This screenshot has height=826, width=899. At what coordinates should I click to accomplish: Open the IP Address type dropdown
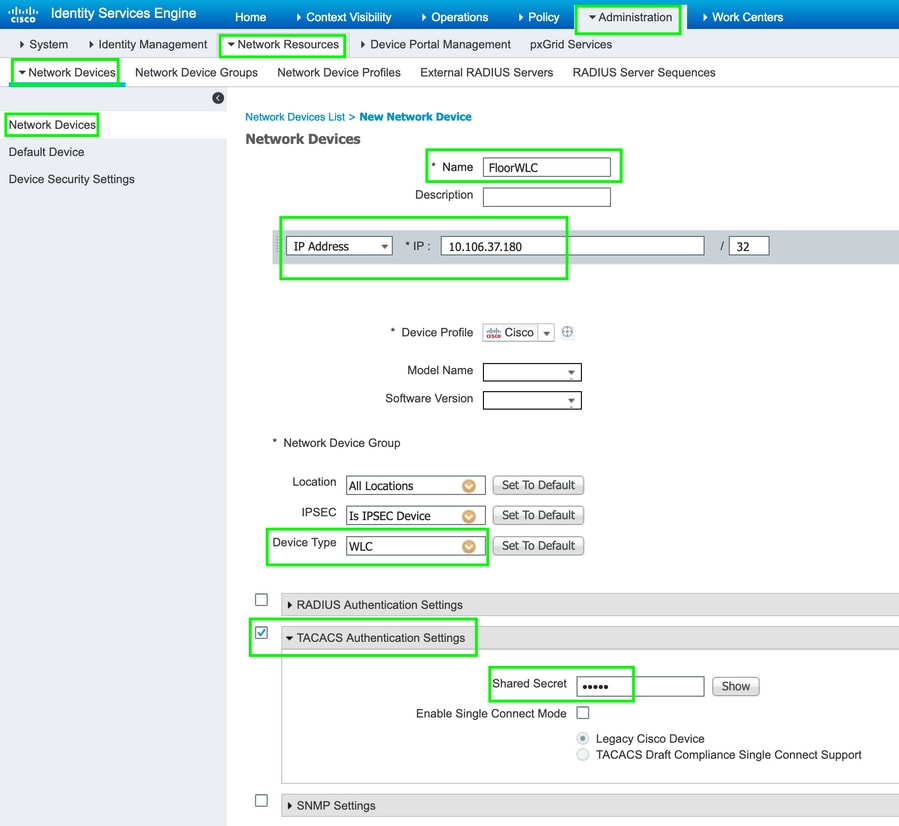click(339, 246)
